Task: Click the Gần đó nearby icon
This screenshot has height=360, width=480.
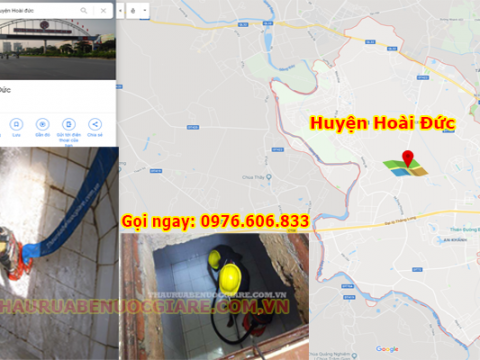Action: (x=42, y=125)
